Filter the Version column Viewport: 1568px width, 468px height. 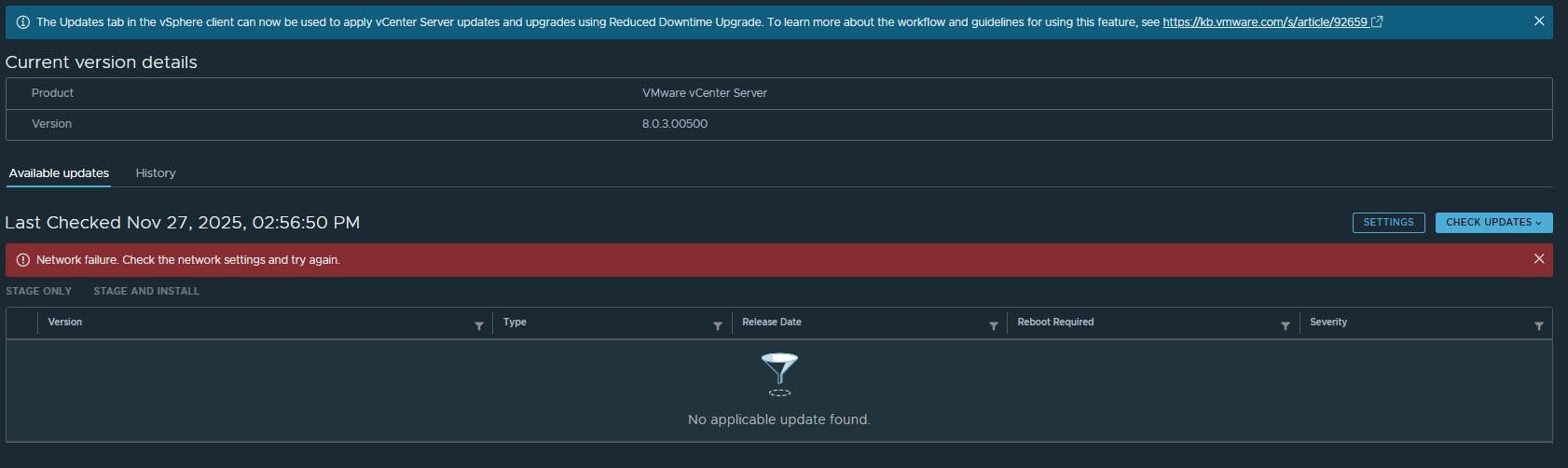(479, 325)
